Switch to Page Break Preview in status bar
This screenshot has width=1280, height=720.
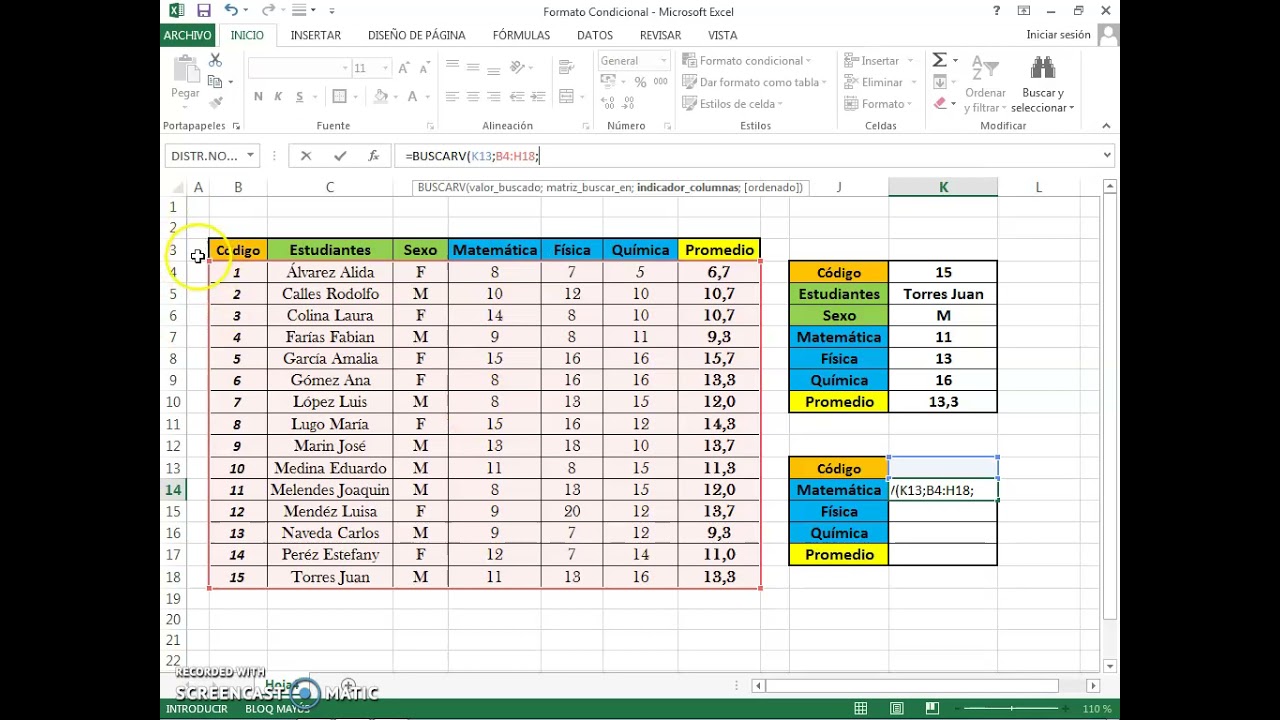(x=932, y=709)
